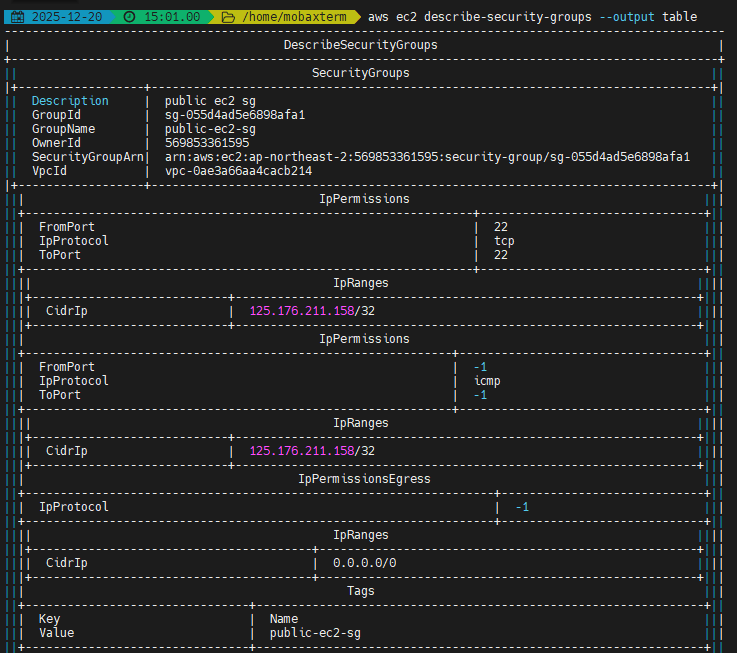Select the icmp FromPort value -1

480,367
